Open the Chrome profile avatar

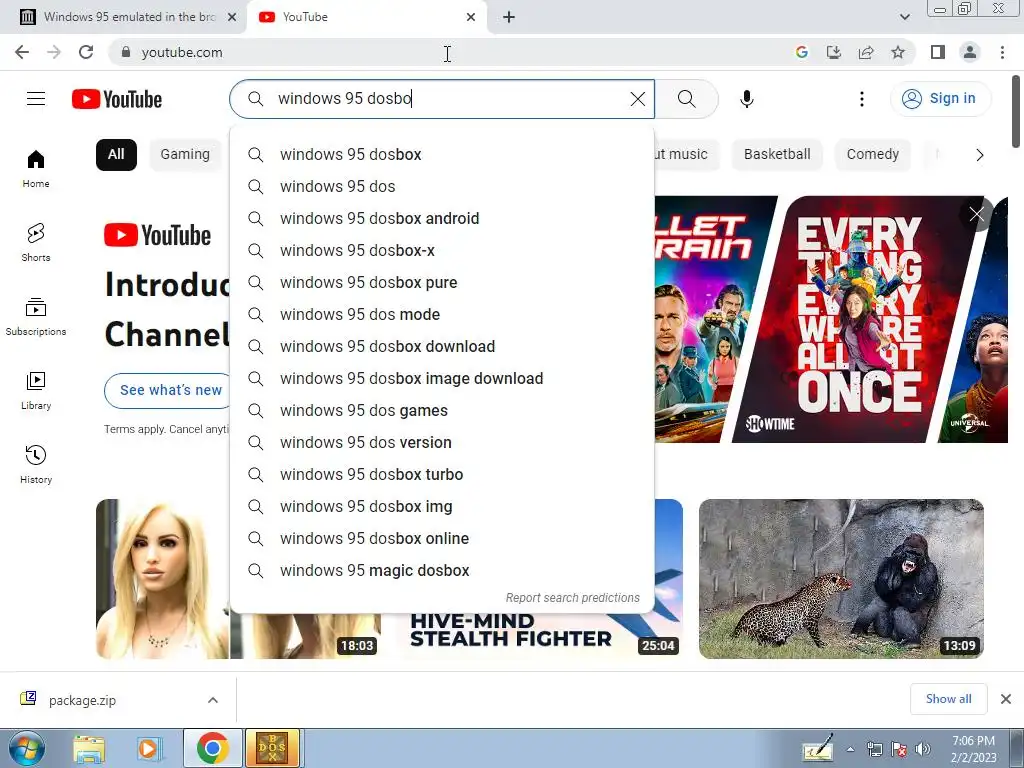(x=970, y=52)
